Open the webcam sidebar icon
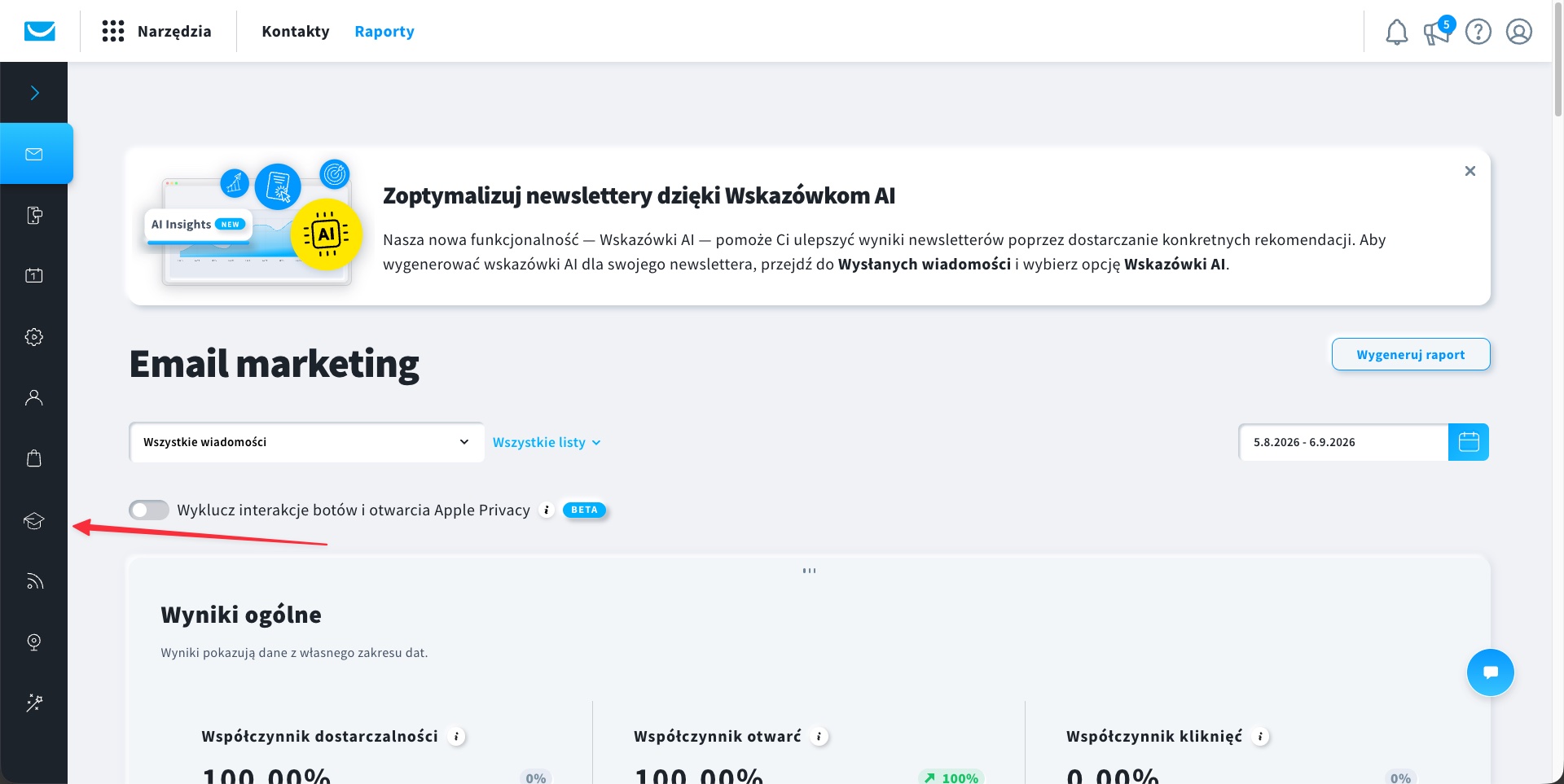 (34, 642)
